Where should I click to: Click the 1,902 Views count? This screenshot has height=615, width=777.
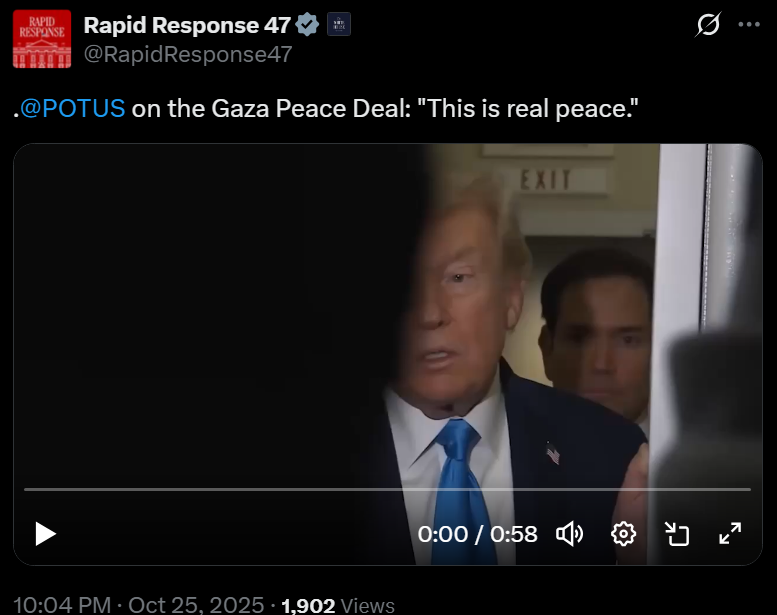(338, 606)
